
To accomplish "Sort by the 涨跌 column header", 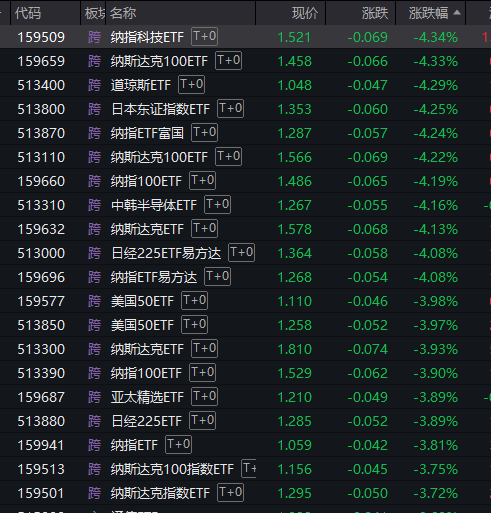I will click(x=375, y=13).
